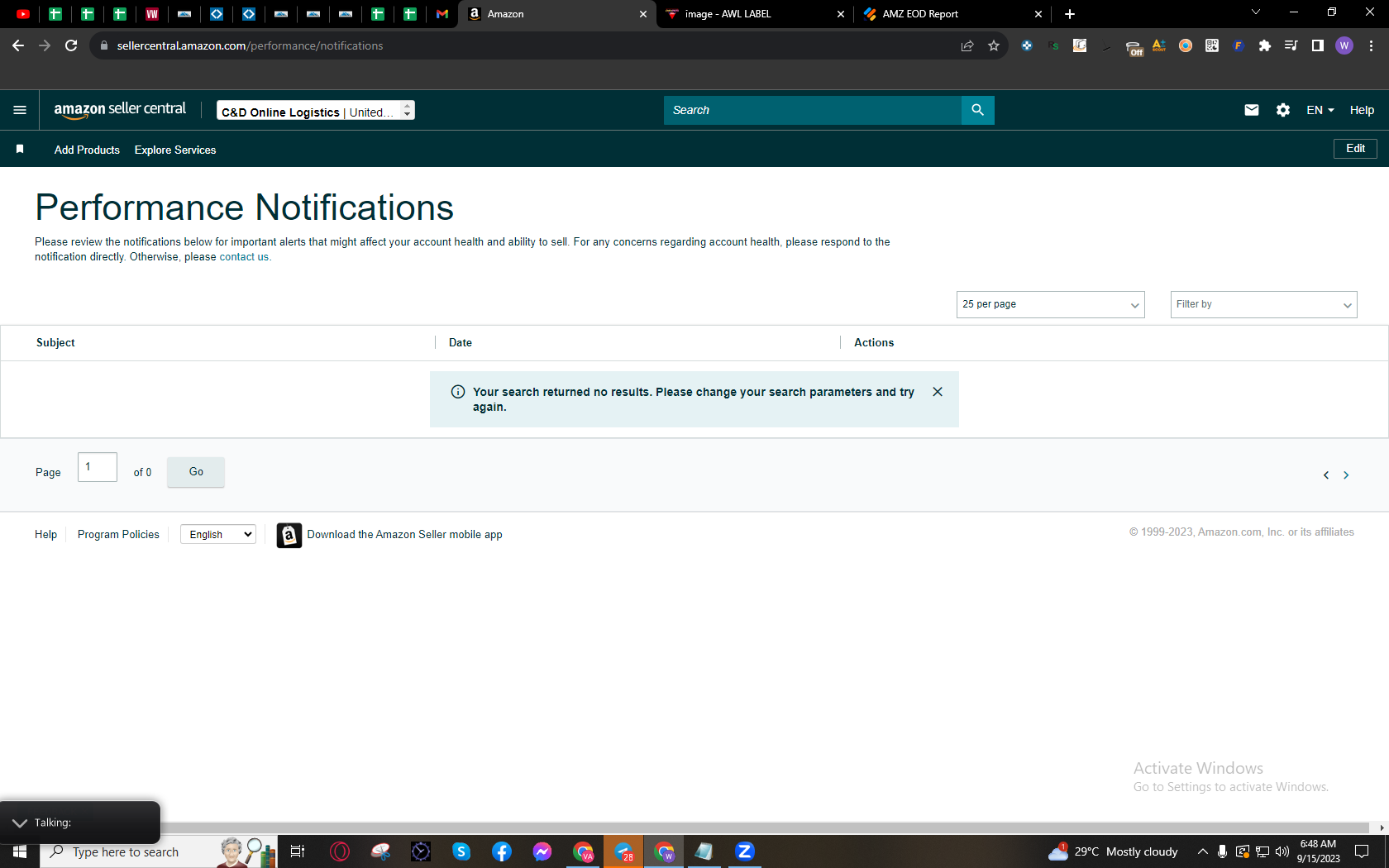
Task: Click the info icon in the alert
Action: click(457, 392)
